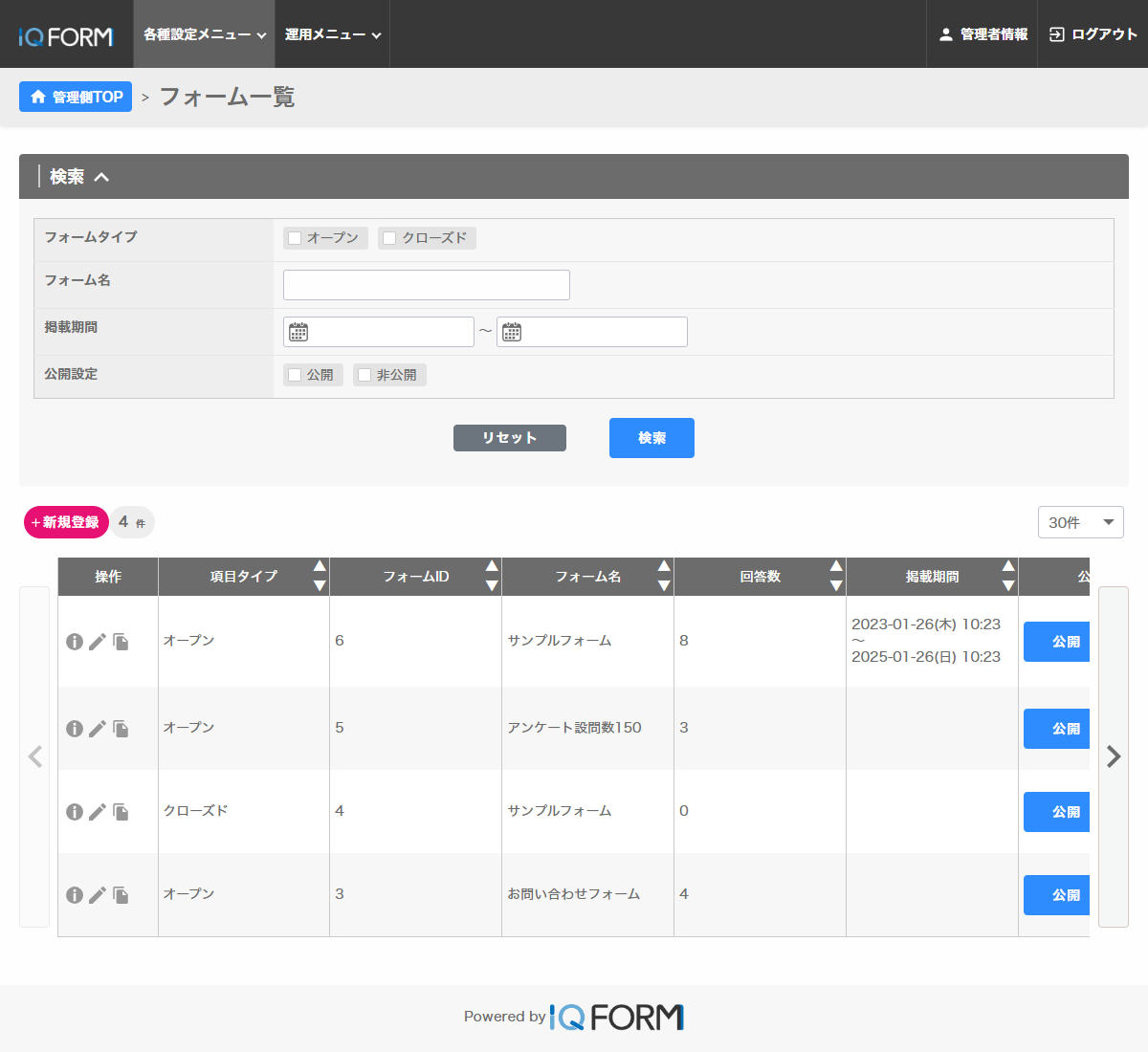Screen dimensions: 1148x1052
Task: Open end date calendar picker icon
Action: 512,332
